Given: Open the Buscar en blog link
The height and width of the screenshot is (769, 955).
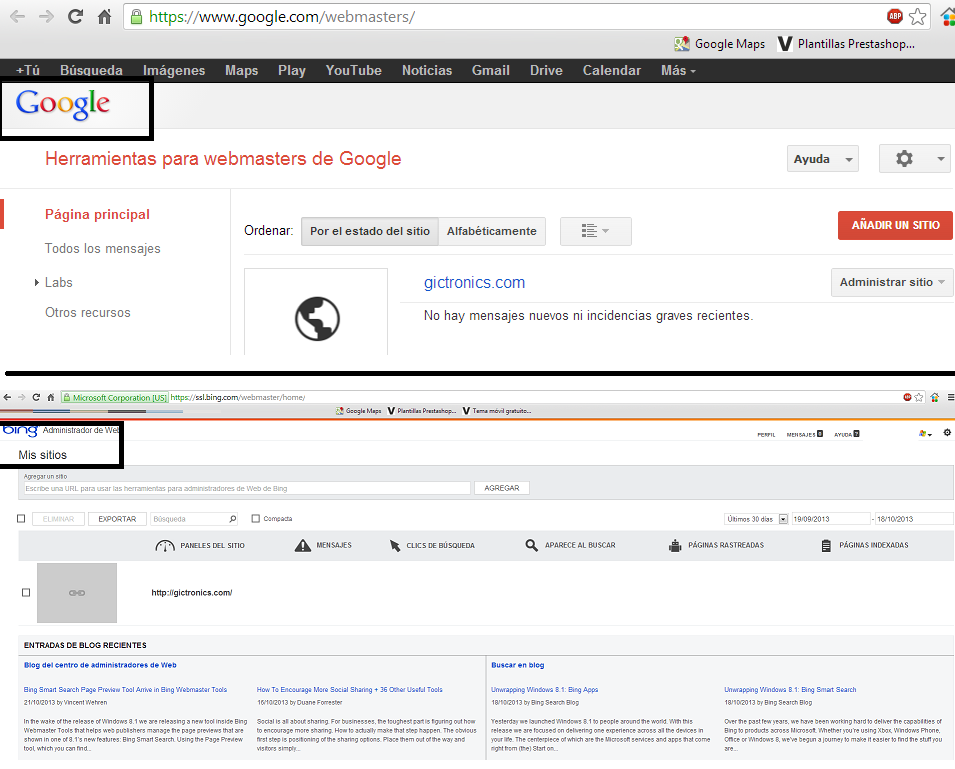Looking at the screenshot, I should [x=518, y=665].
